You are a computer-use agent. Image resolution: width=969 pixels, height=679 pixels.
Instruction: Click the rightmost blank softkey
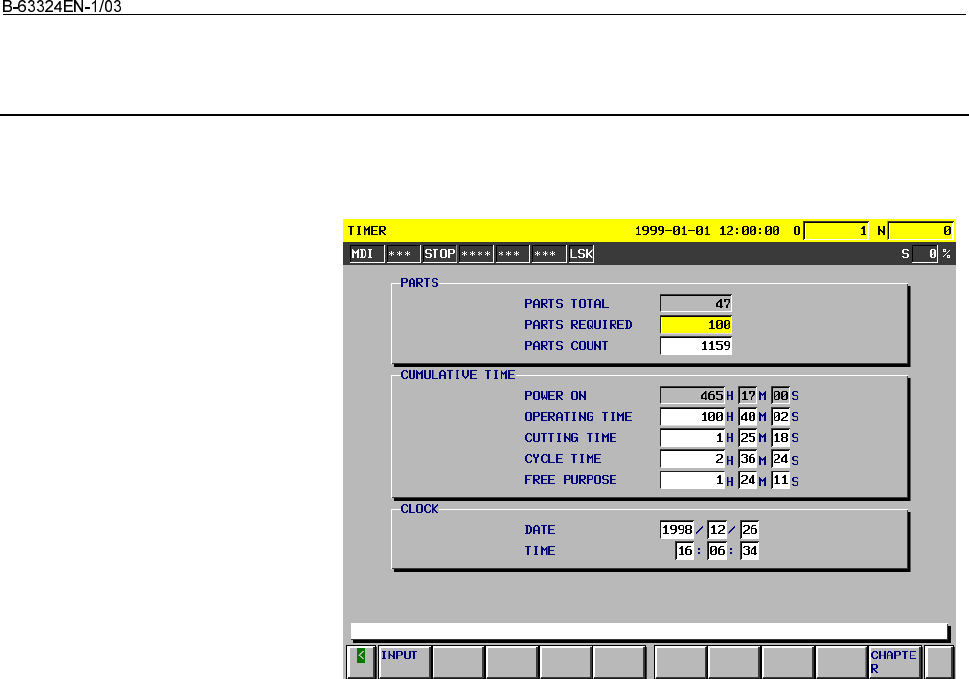[938, 662]
